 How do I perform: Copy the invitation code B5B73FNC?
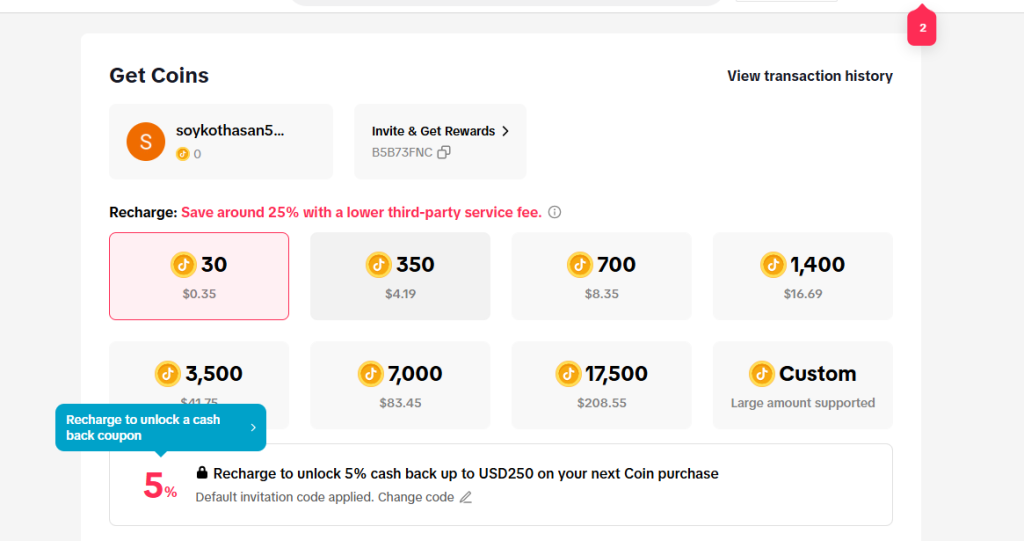[x=444, y=152]
